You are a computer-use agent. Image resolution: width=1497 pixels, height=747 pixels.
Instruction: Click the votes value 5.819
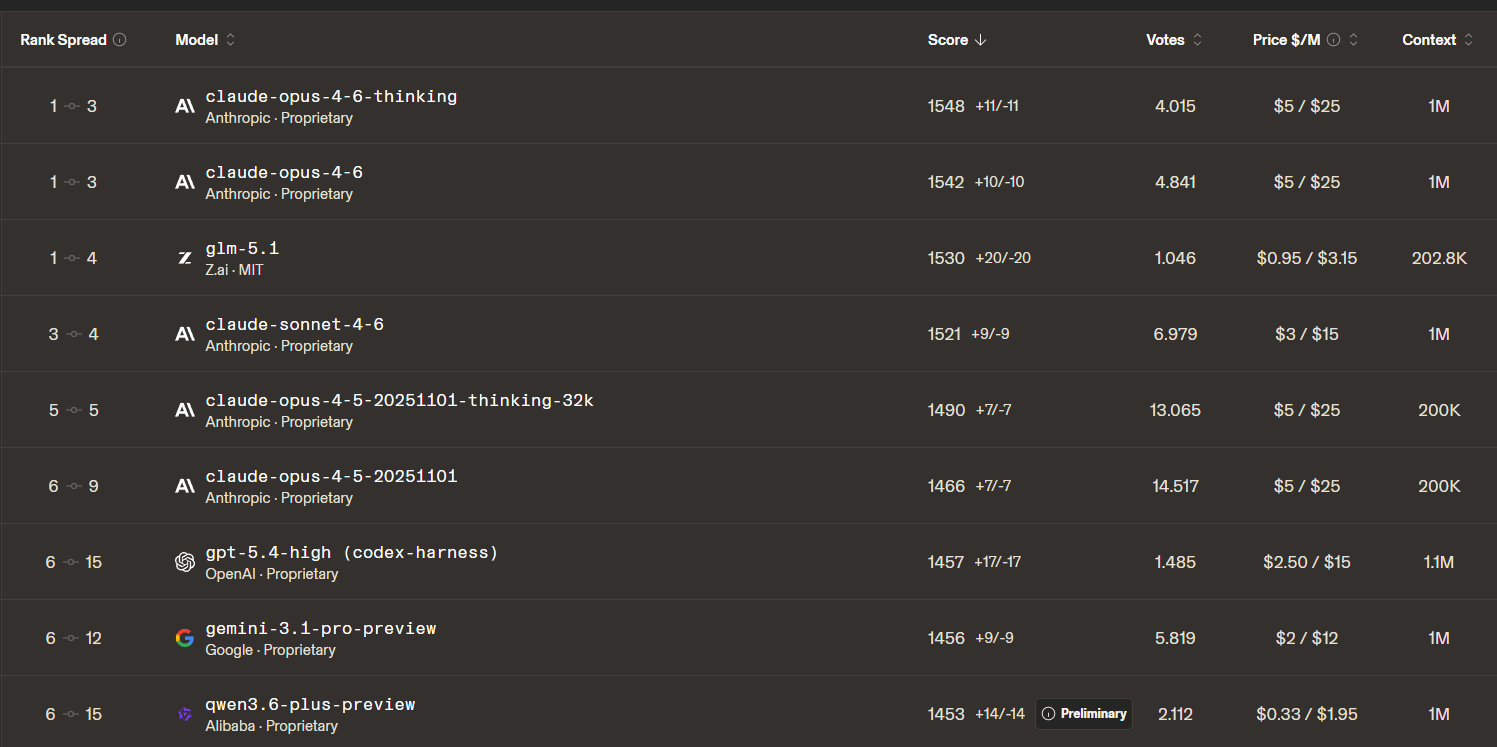(1175, 638)
